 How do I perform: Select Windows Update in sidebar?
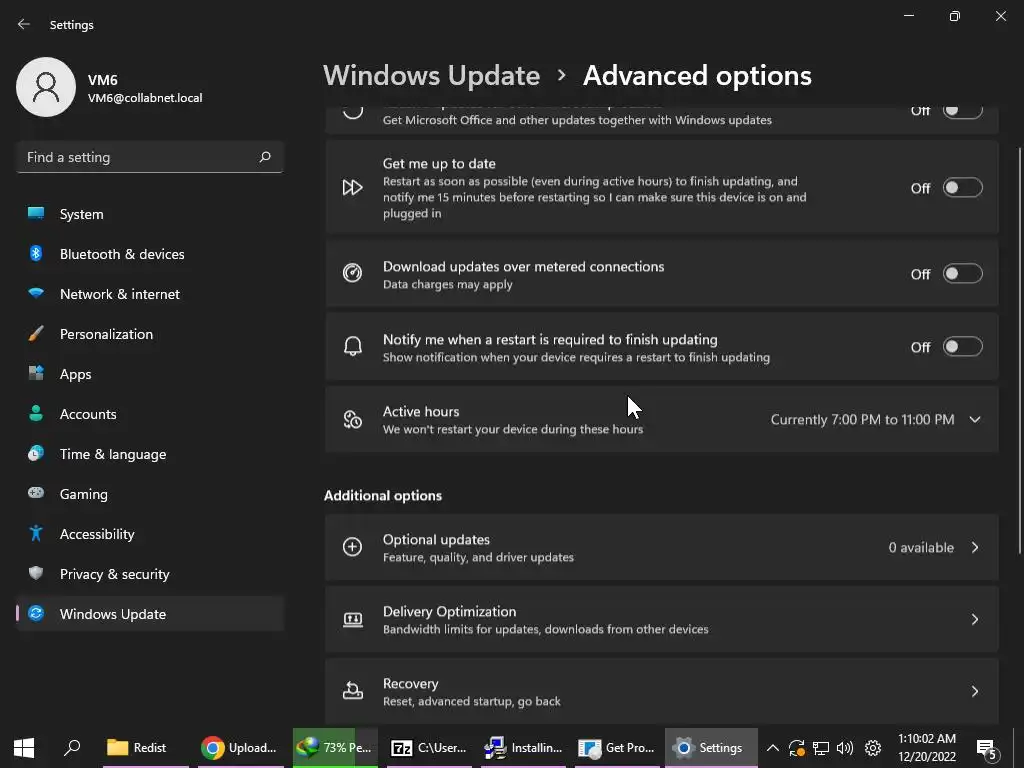150,614
